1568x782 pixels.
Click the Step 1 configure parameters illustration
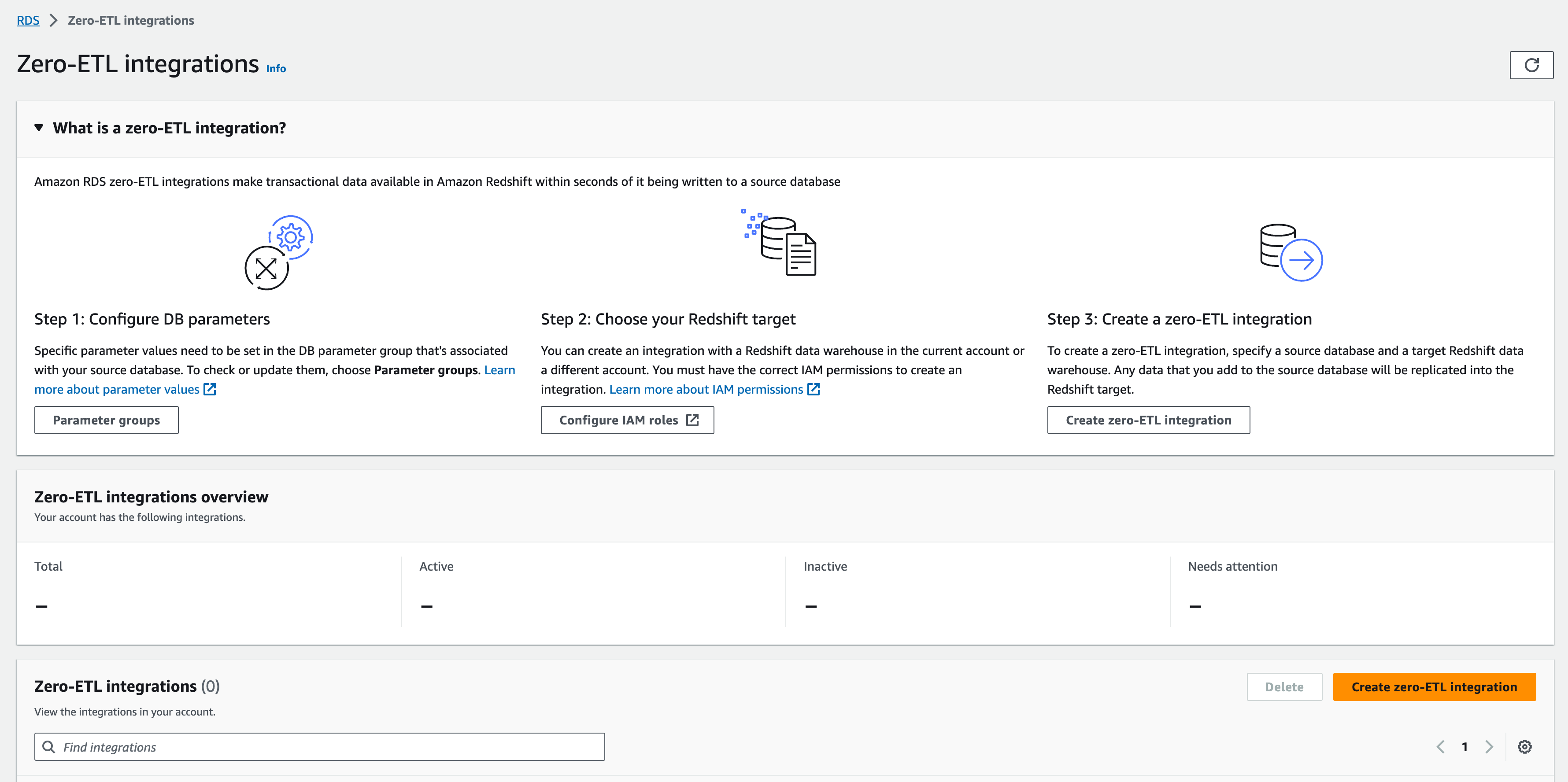coord(279,253)
